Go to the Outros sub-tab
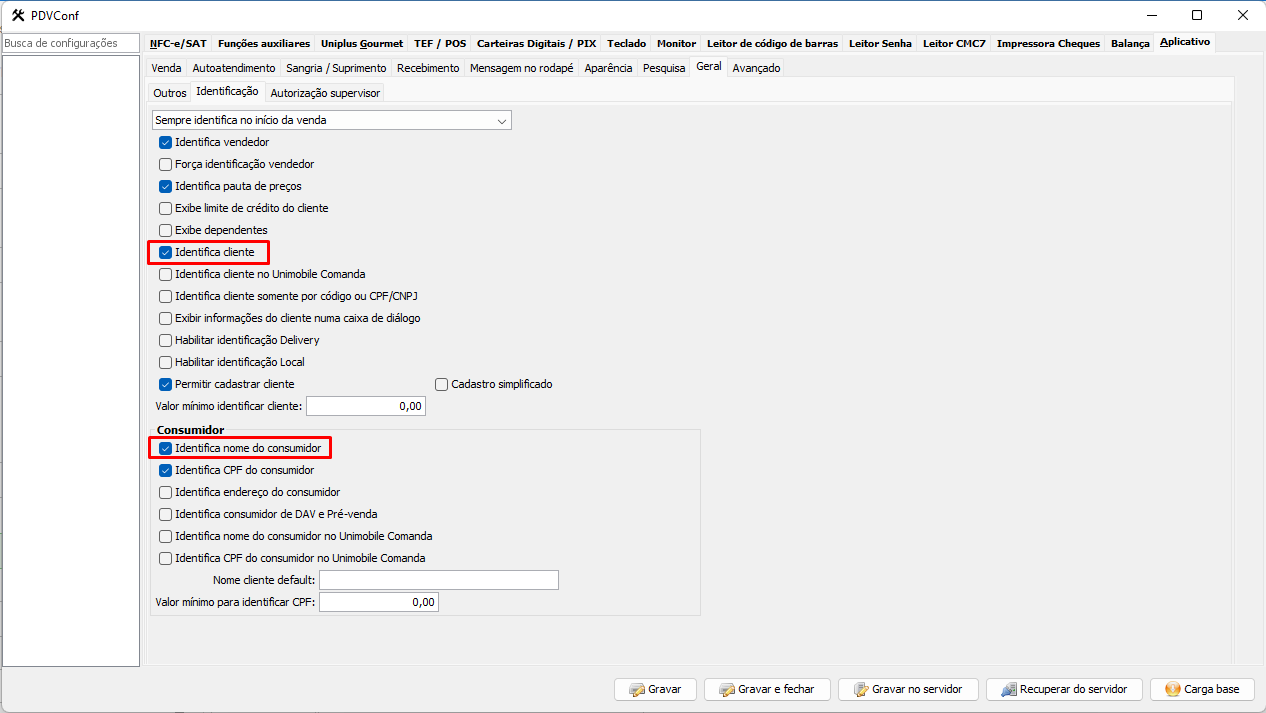Viewport: 1266px width, 713px height. (170, 93)
